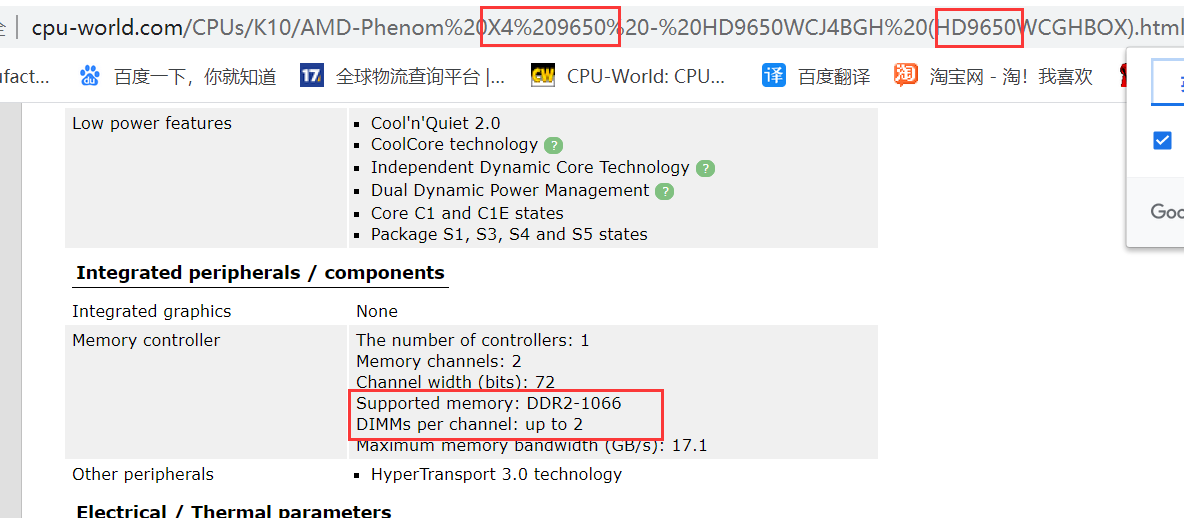The image size is (1184, 518).
Task: Open the 淘宝网 - 淘！我喜欢 bookmark
Action: pyautogui.click(x=1011, y=76)
